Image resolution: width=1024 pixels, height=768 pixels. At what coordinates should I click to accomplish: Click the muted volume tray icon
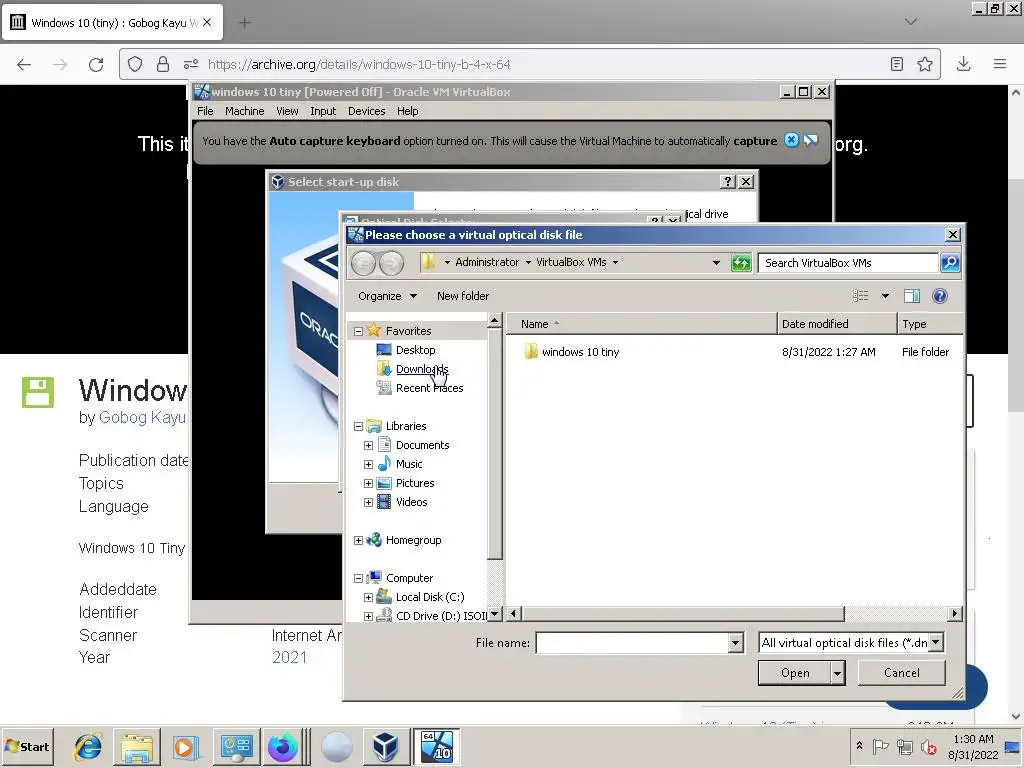pyautogui.click(x=928, y=746)
